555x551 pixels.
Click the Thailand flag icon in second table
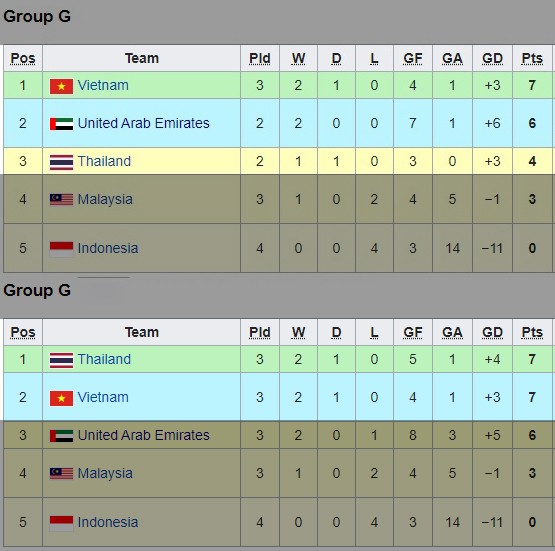61,360
